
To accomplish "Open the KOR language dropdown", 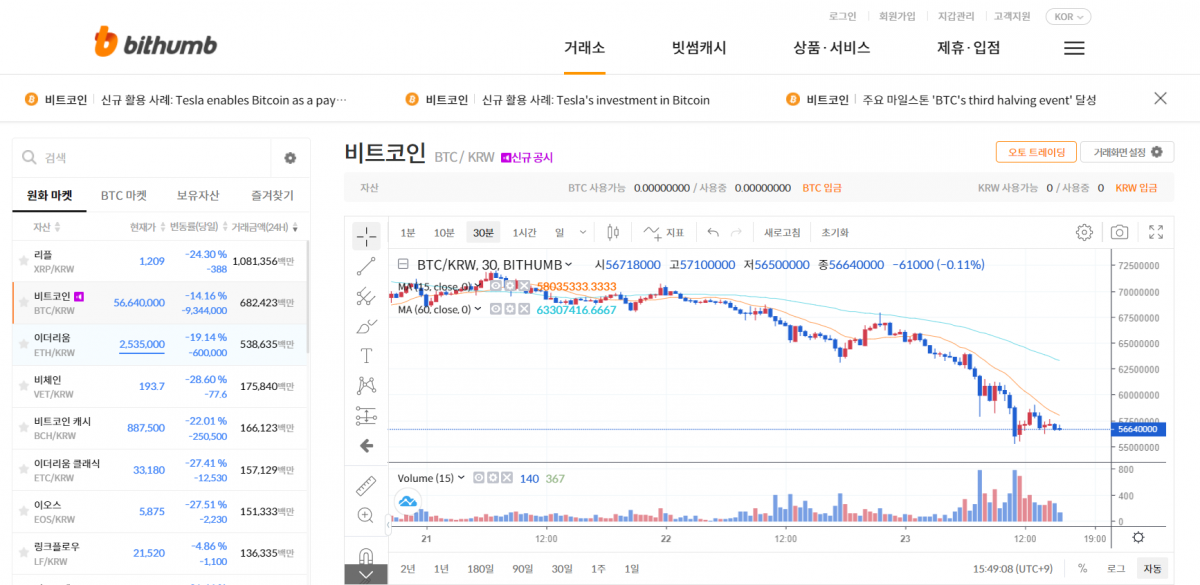I will pos(1066,16).
